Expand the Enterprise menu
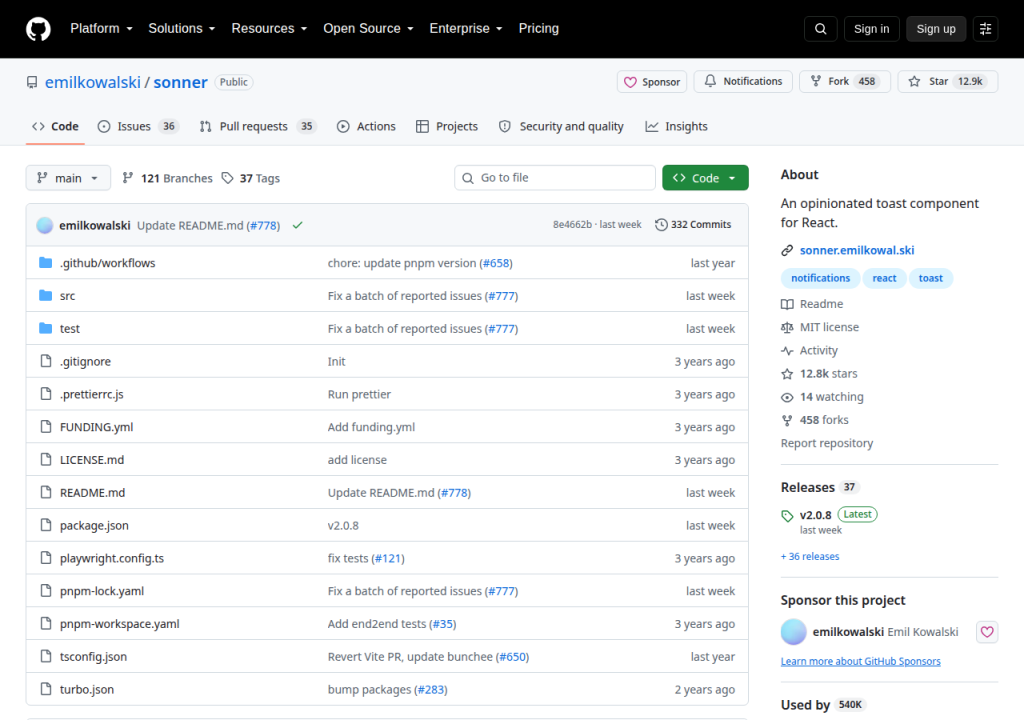1024x720 pixels. click(466, 29)
